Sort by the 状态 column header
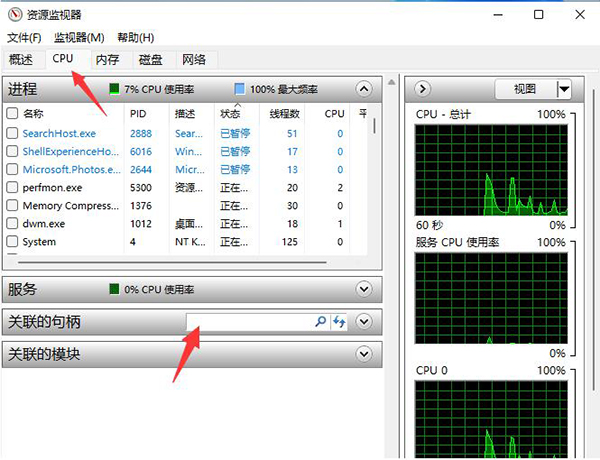The height and width of the screenshot is (460, 600). click(x=230, y=114)
